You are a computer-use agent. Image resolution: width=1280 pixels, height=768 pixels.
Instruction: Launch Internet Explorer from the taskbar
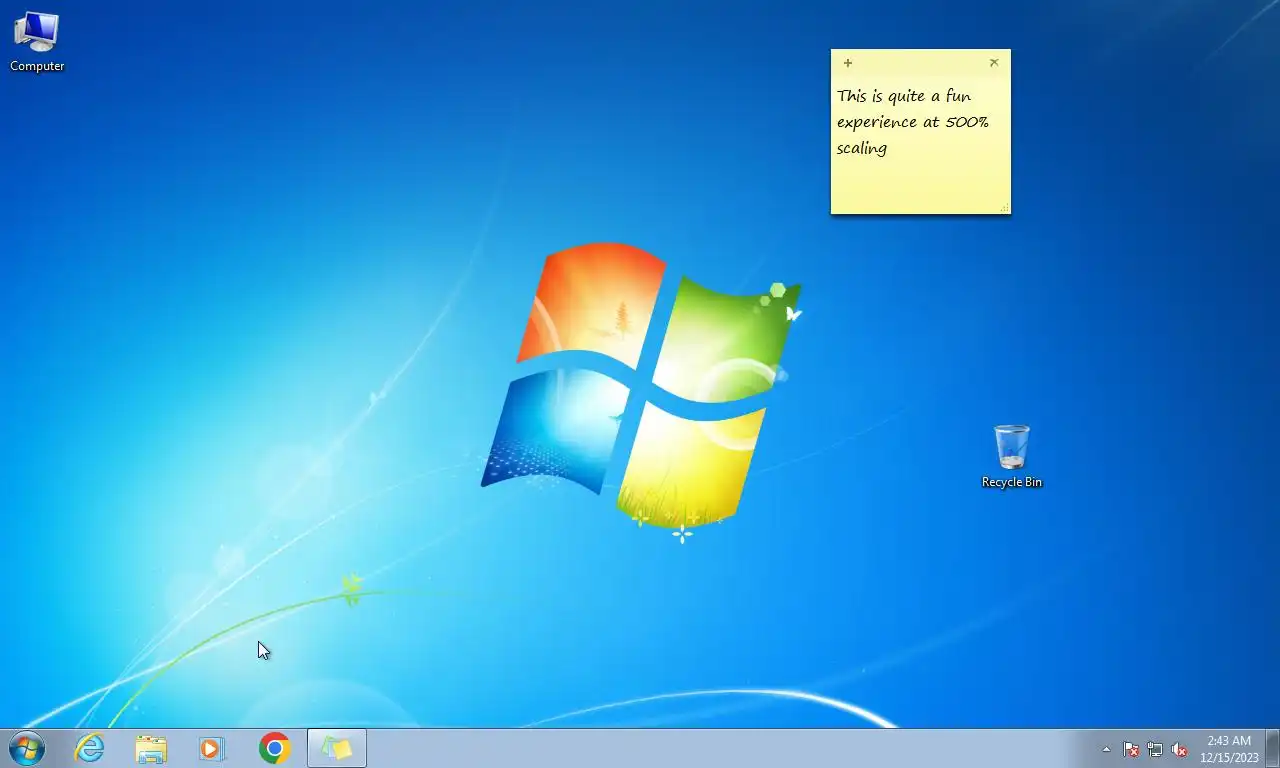[x=90, y=748]
